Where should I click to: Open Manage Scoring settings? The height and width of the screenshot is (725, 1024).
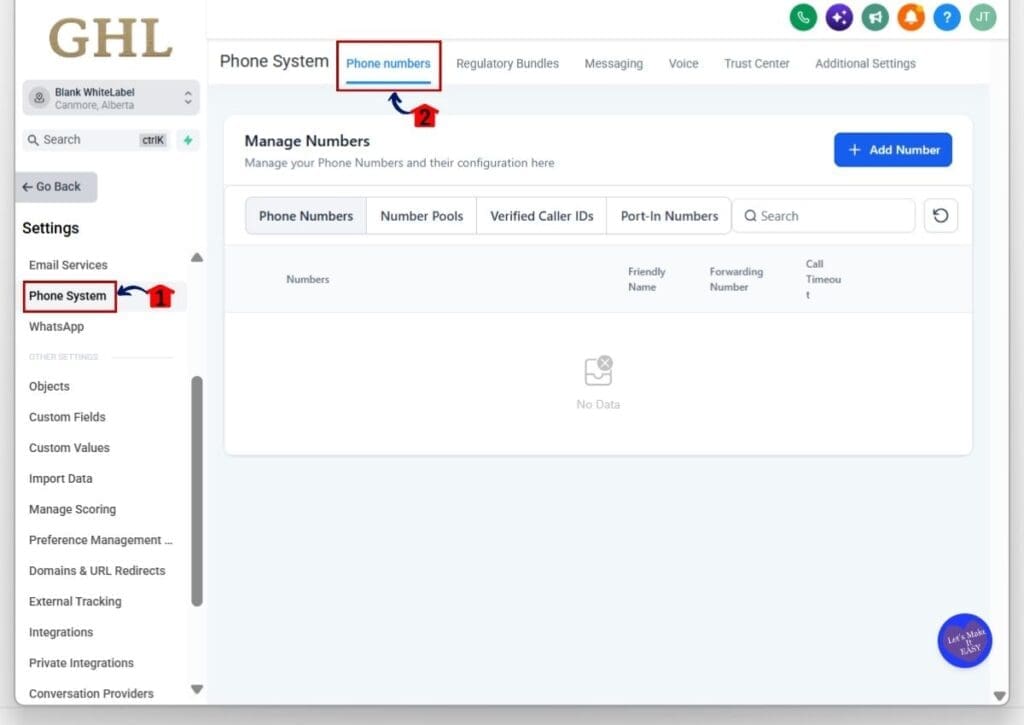point(72,509)
